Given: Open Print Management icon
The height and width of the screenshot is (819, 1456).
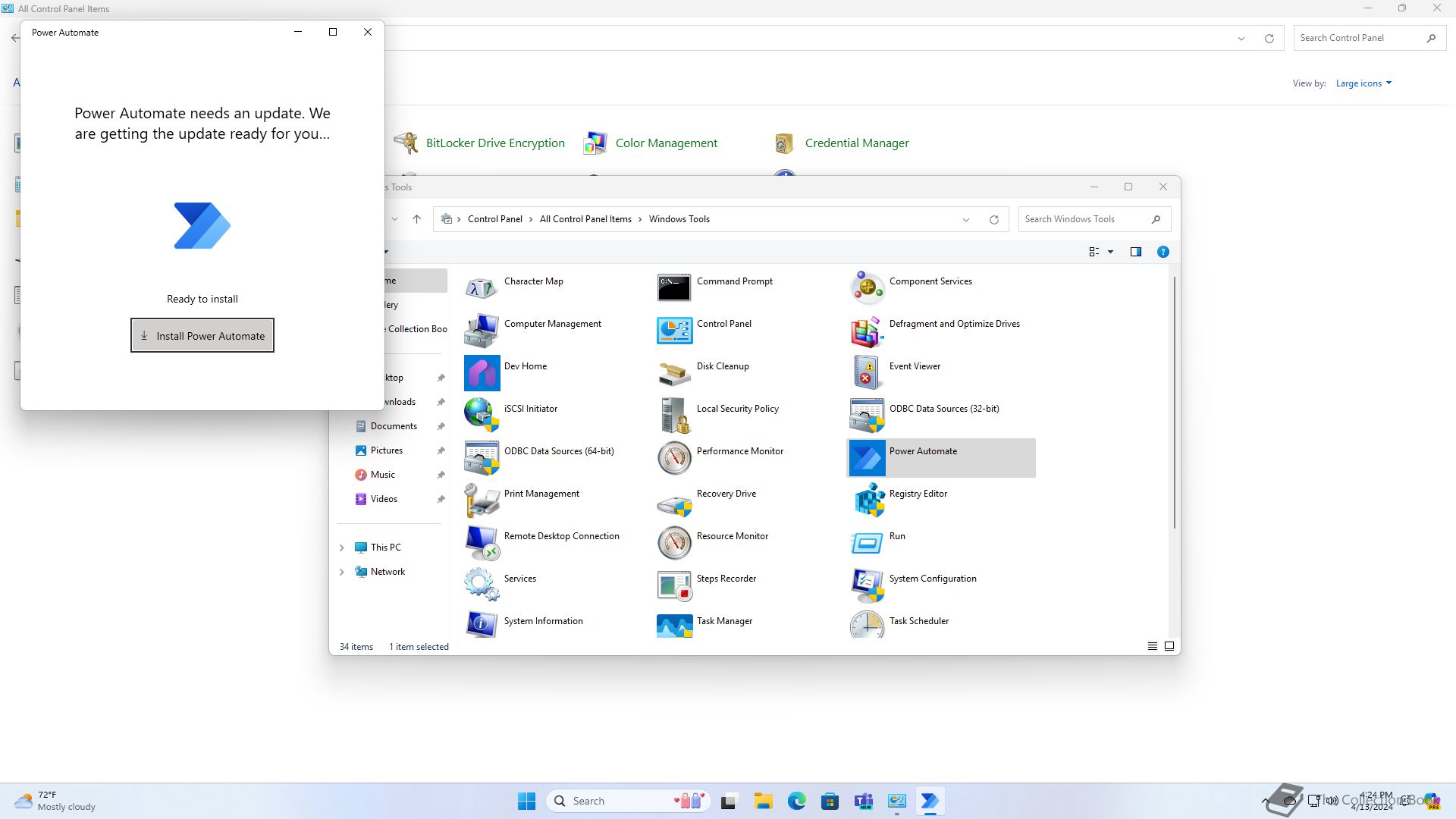Looking at the screenshot, I should pyautogui.click(x=482, y=500).
